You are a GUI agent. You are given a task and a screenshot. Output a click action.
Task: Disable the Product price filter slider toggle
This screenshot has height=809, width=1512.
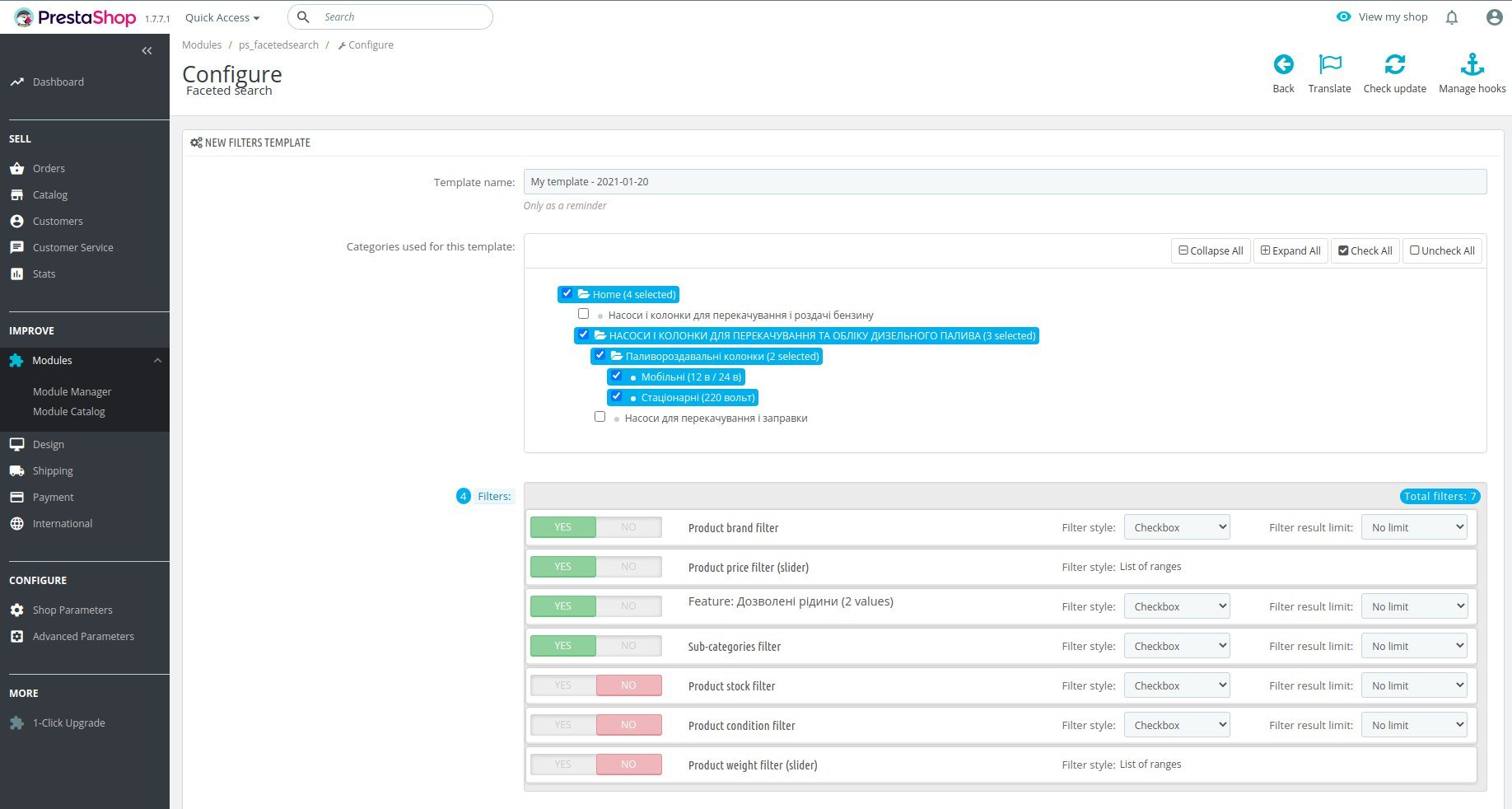pos(628,567)
